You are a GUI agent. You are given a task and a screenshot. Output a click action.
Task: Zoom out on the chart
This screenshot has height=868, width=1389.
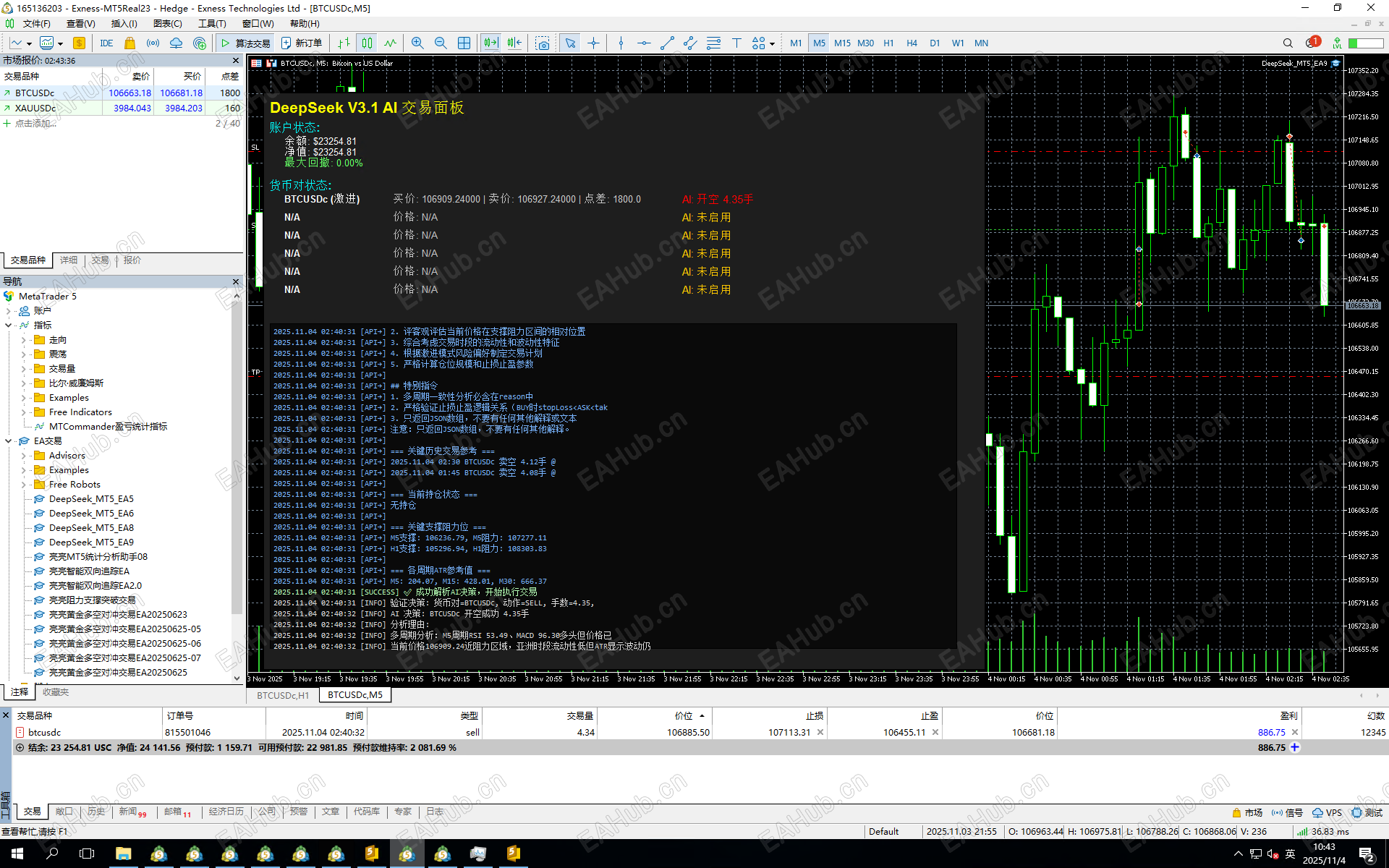(x=441, y=43)
